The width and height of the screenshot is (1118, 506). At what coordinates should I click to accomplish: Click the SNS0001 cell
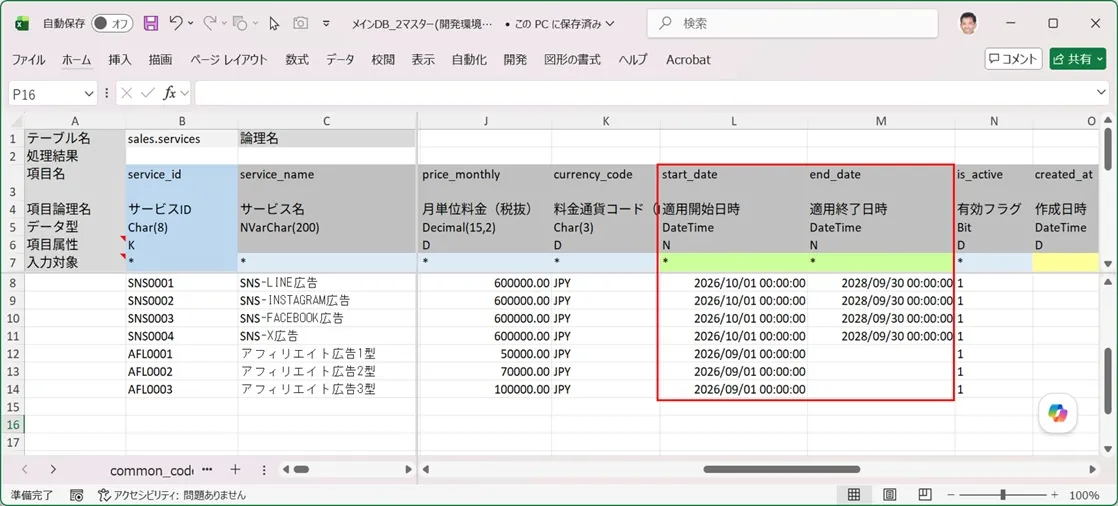(x=182, y=282)
